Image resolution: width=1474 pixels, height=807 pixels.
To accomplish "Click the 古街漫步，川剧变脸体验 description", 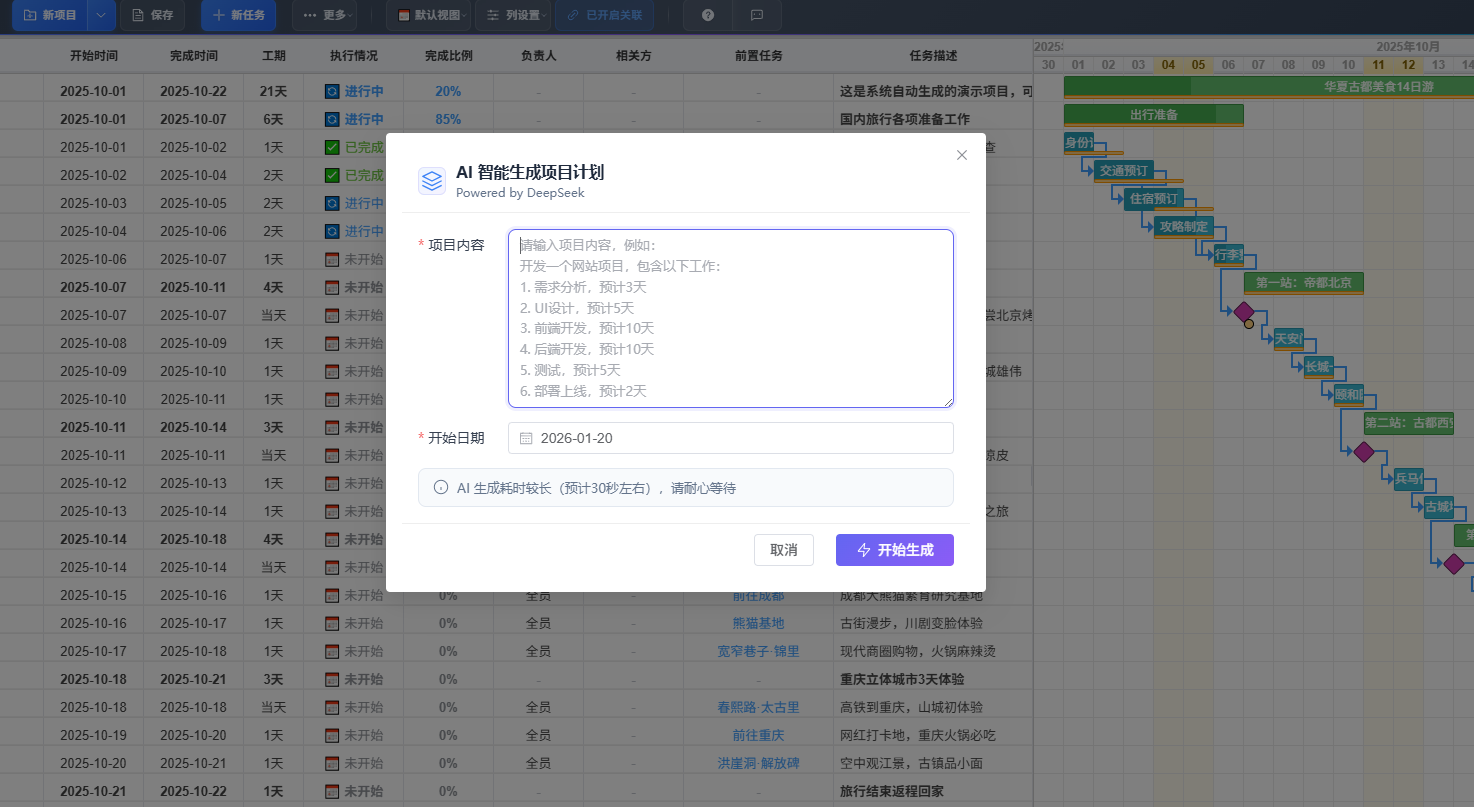I will [912, 623].
